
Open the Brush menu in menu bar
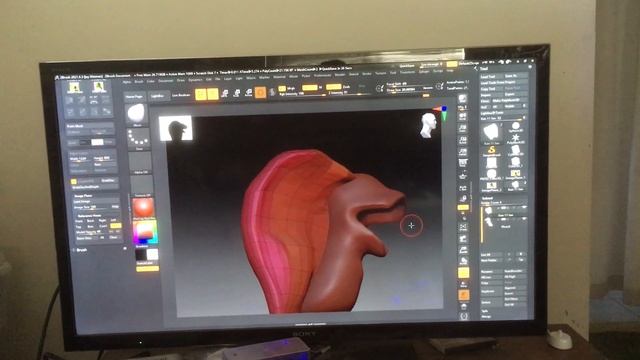139,82
